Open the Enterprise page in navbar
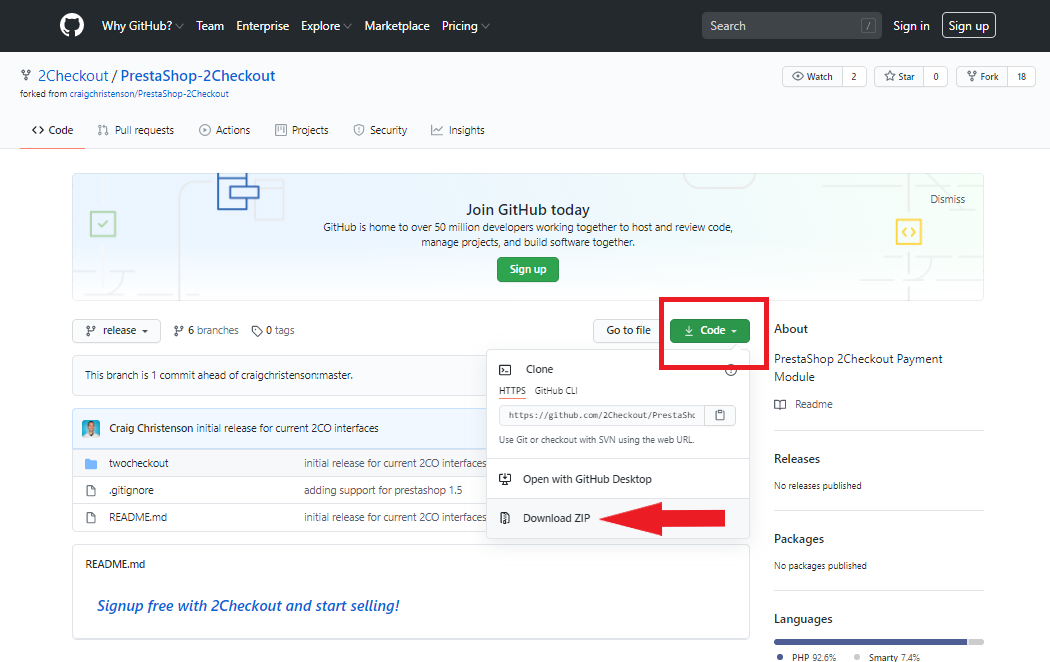Image resolution: width=1050 pixels, height=662 pixels. [262, 25]
